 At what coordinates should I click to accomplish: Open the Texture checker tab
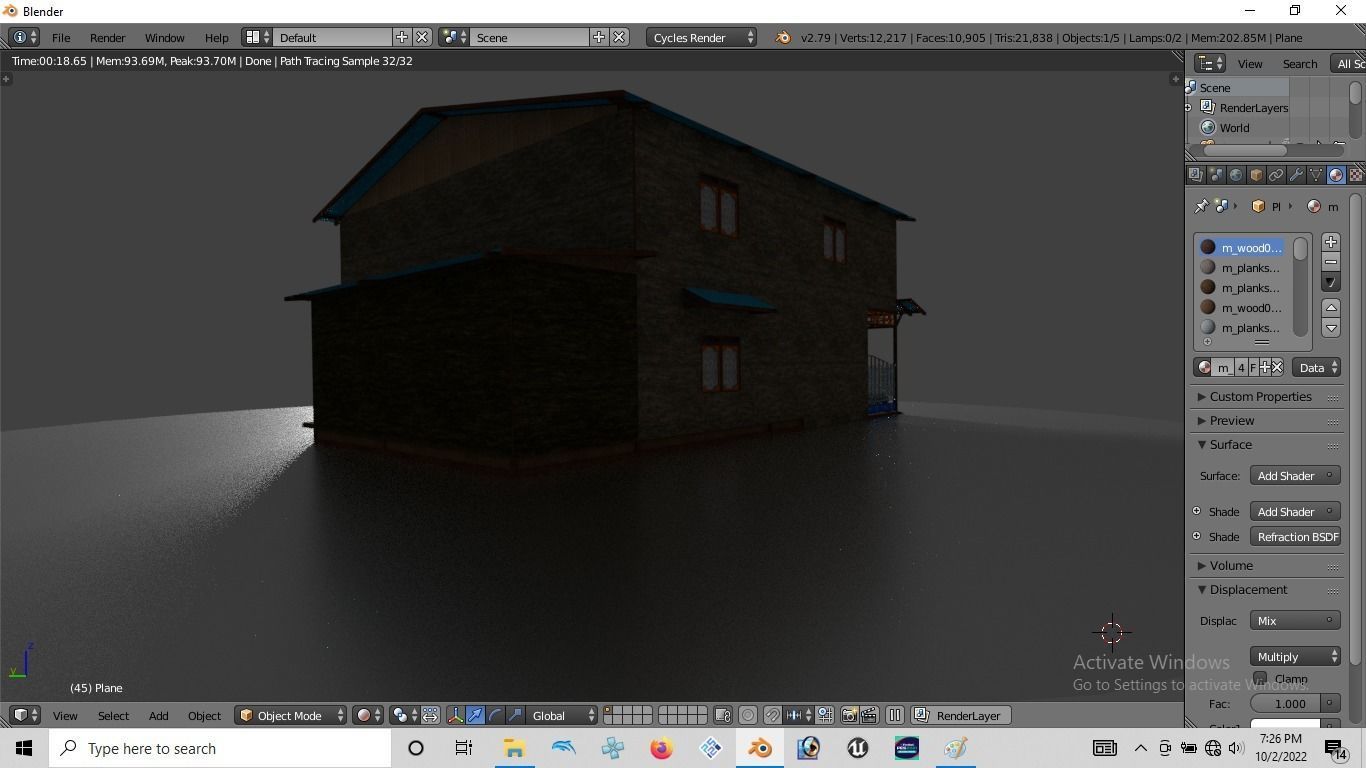1356,175
